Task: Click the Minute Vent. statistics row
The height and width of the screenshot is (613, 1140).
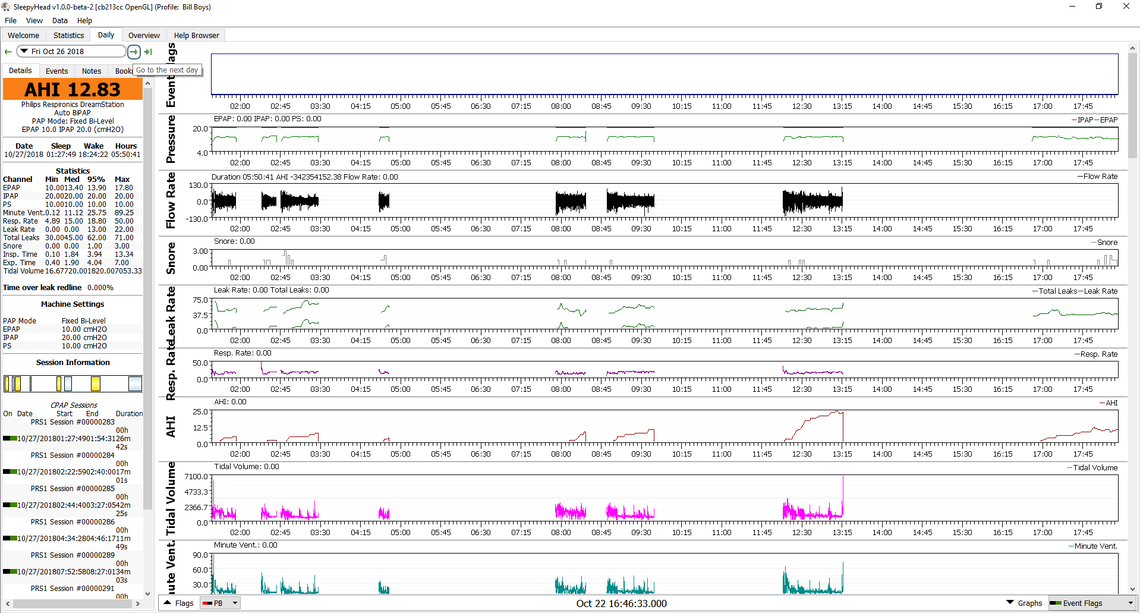Action: click(71, 213)
